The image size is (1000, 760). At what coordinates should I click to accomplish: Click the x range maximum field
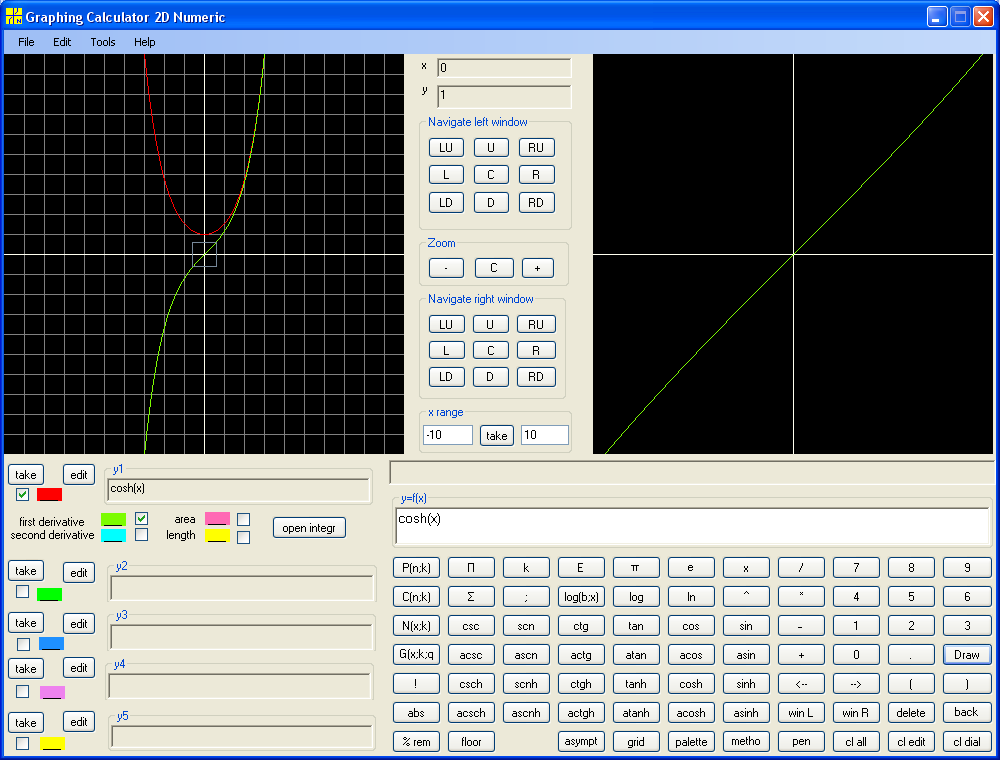coord(545,435)
